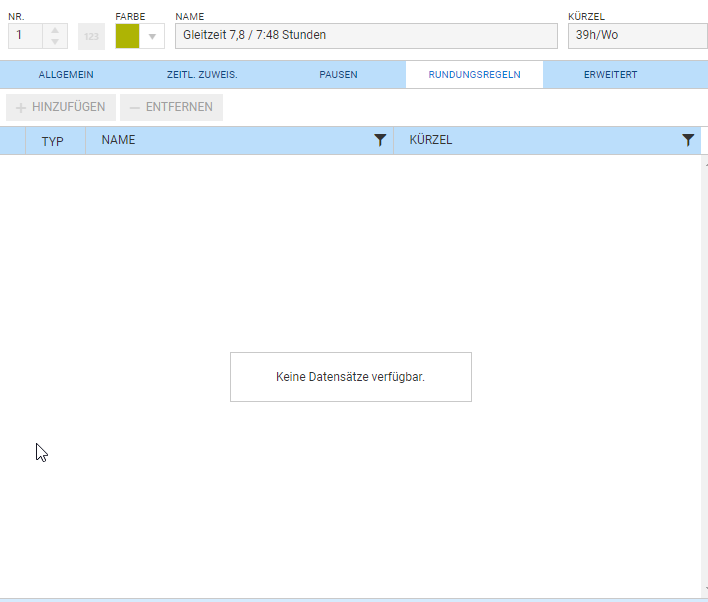708x602 pixels.
Task: Sort by the Typ column header
Action: pos(52,141)
